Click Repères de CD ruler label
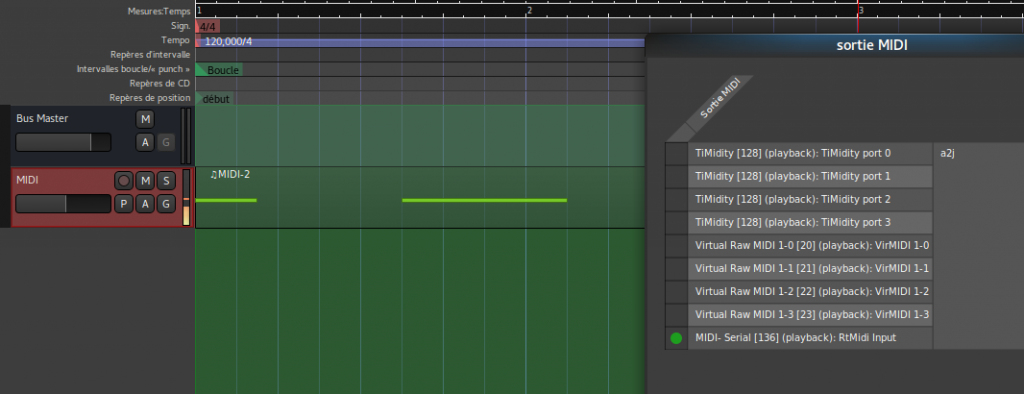The height and width of the screenshot is (394, 1024). [160, 84]
